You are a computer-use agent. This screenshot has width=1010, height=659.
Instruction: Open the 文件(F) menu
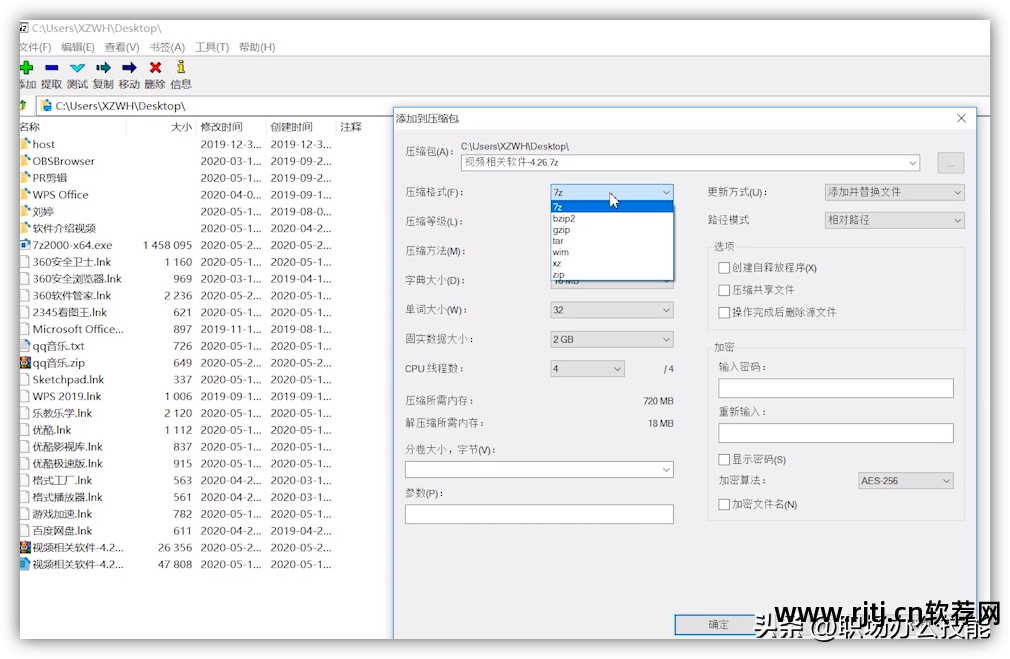(x=35, y=47)
